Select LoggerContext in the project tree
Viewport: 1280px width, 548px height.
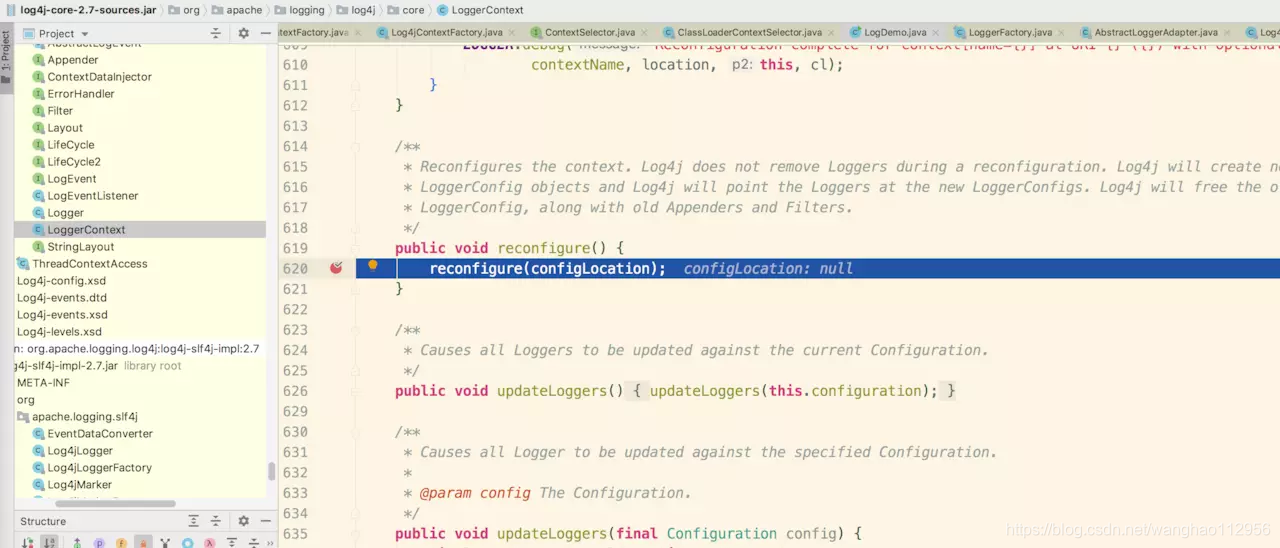pyautogui.click(x=86, y=230)
